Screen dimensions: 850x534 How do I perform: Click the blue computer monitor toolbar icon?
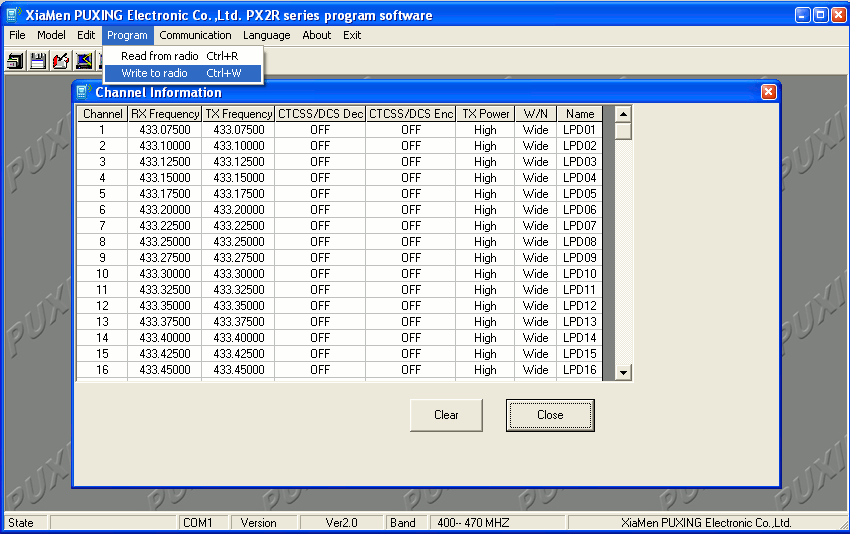point(83,61)
